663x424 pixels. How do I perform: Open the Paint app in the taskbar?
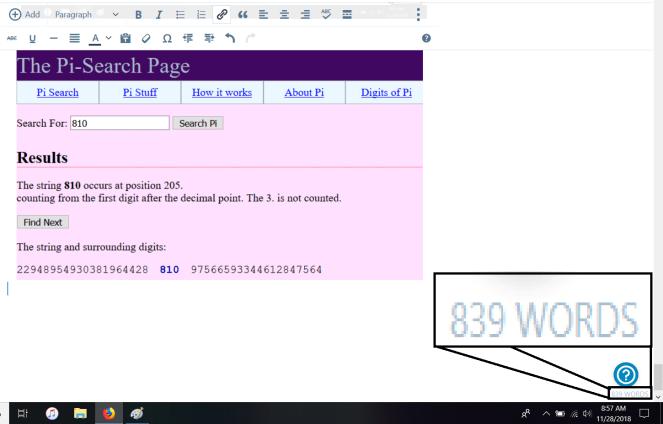[x=137, y=413]
